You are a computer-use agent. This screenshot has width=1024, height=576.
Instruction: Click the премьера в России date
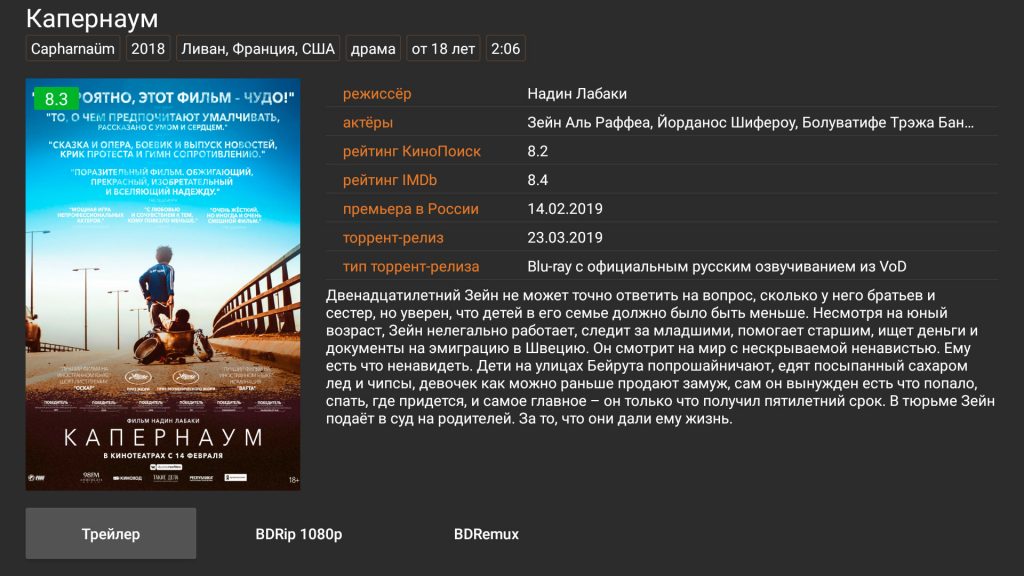tap(565, 208)
